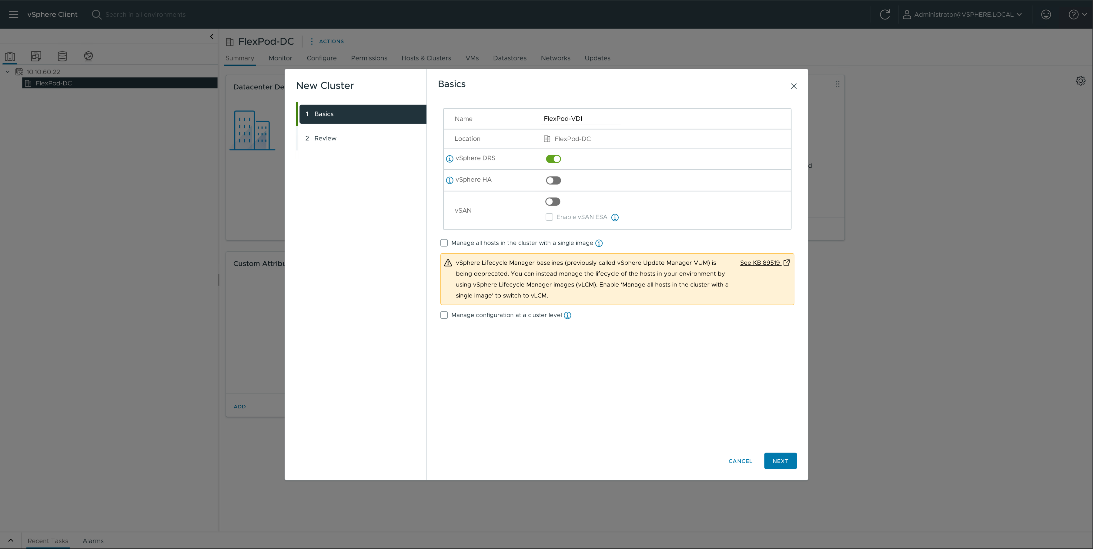1093x549 pixels.
Task: Collapse the vCenter server tree node
Action: 8,72
